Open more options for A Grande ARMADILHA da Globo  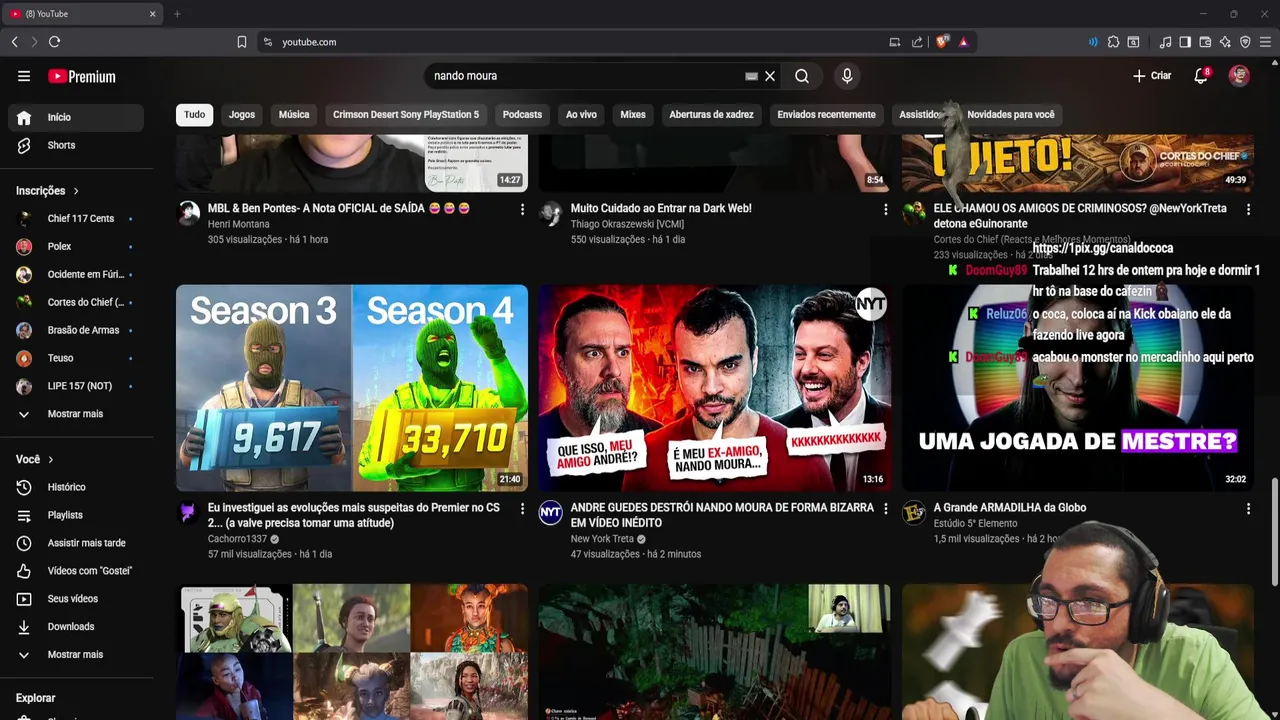(1248, 508)
